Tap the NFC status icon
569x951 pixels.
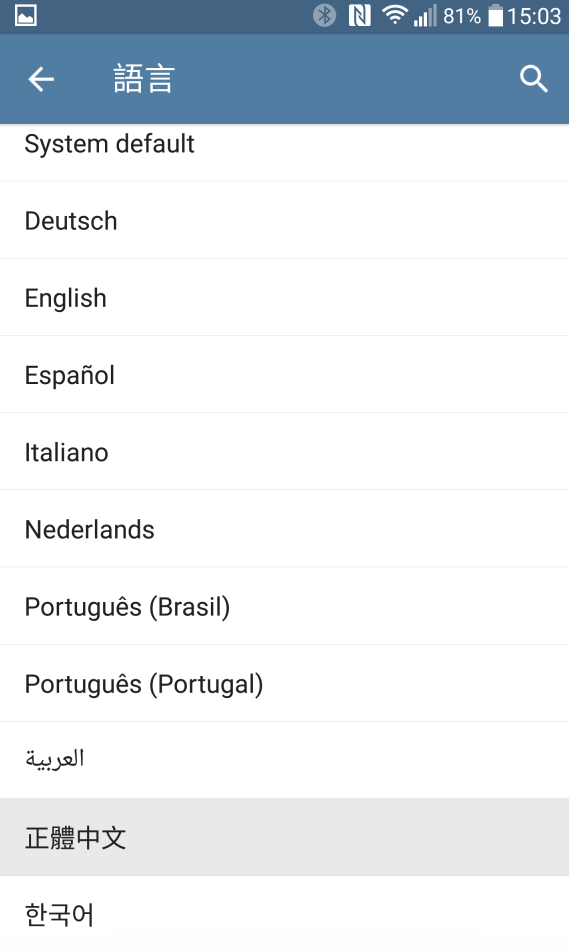pyautogui.click(x=359, y=16)
